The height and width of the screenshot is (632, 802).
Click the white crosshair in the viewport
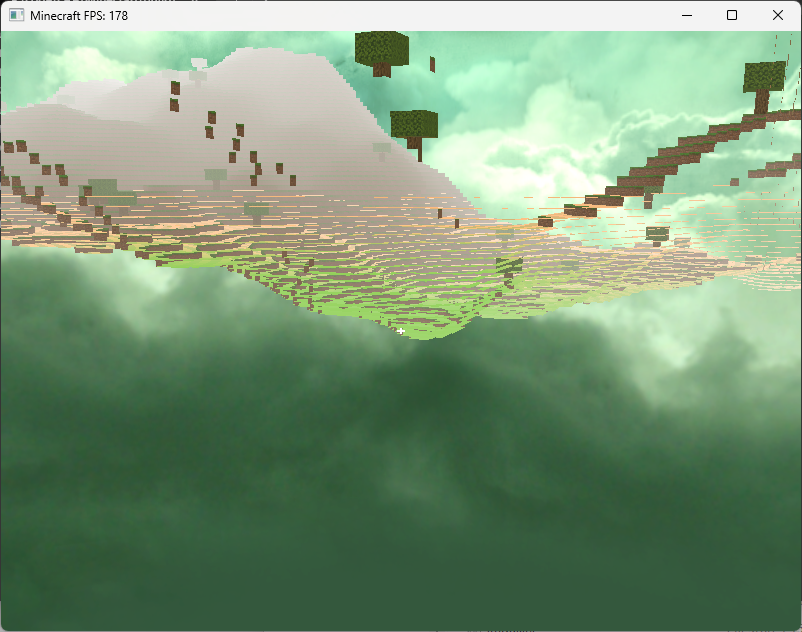pyautogui.click(x=401, y=330)
